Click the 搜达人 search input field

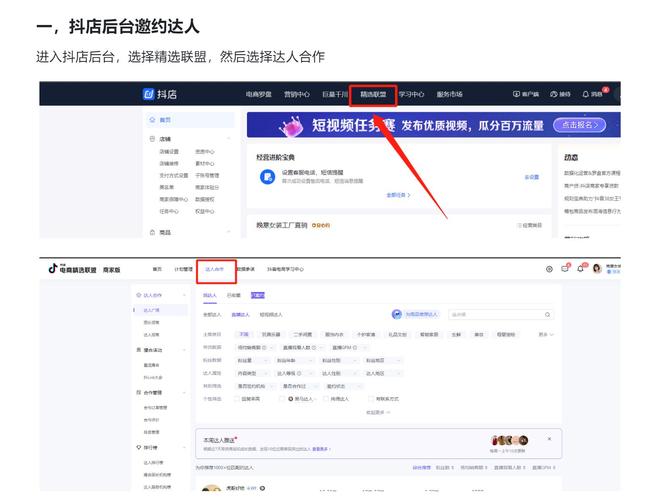(490, 314)
